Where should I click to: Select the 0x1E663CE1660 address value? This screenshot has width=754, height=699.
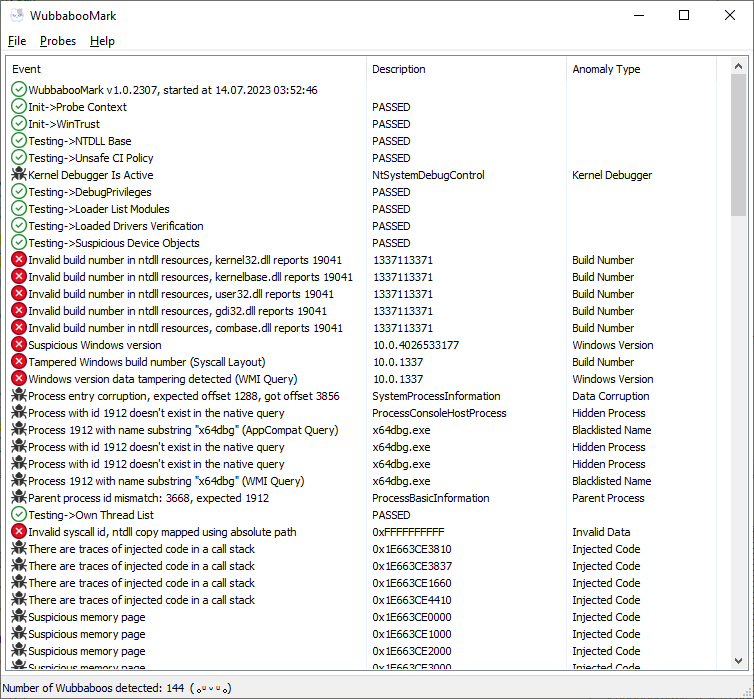(412, 583)
